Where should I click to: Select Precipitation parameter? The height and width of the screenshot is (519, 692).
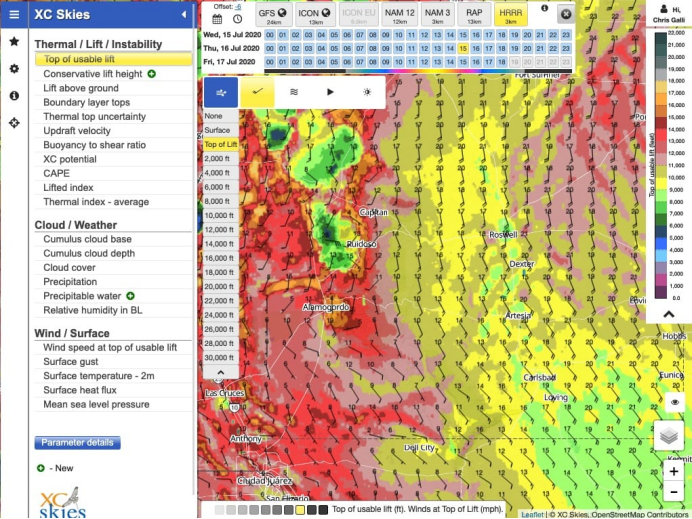(x=113, y=282)
